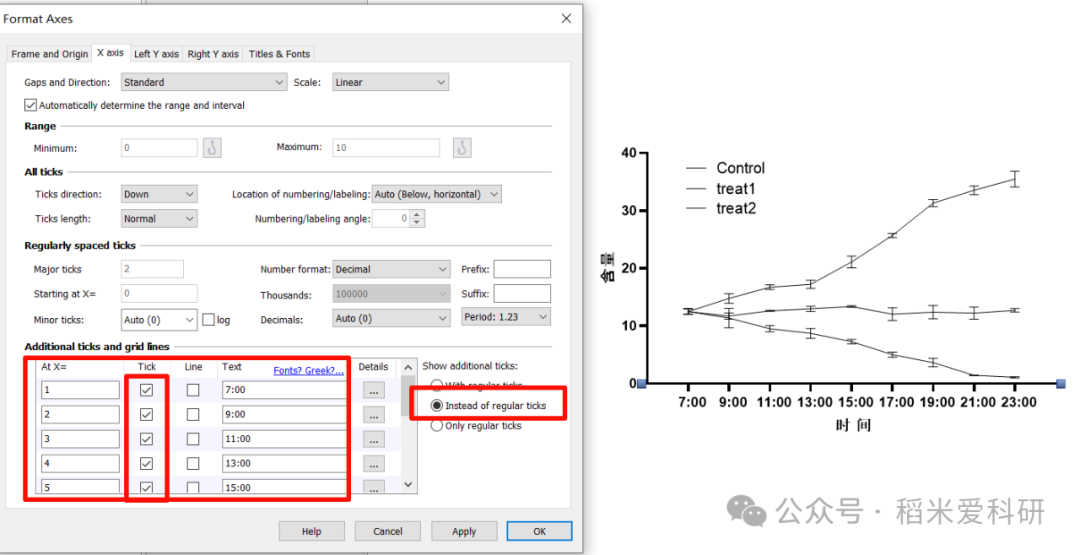The image size is (1080, 555).
Task: Uncheck Tick for the 7:00 row
Action: (x=146, y=390)
